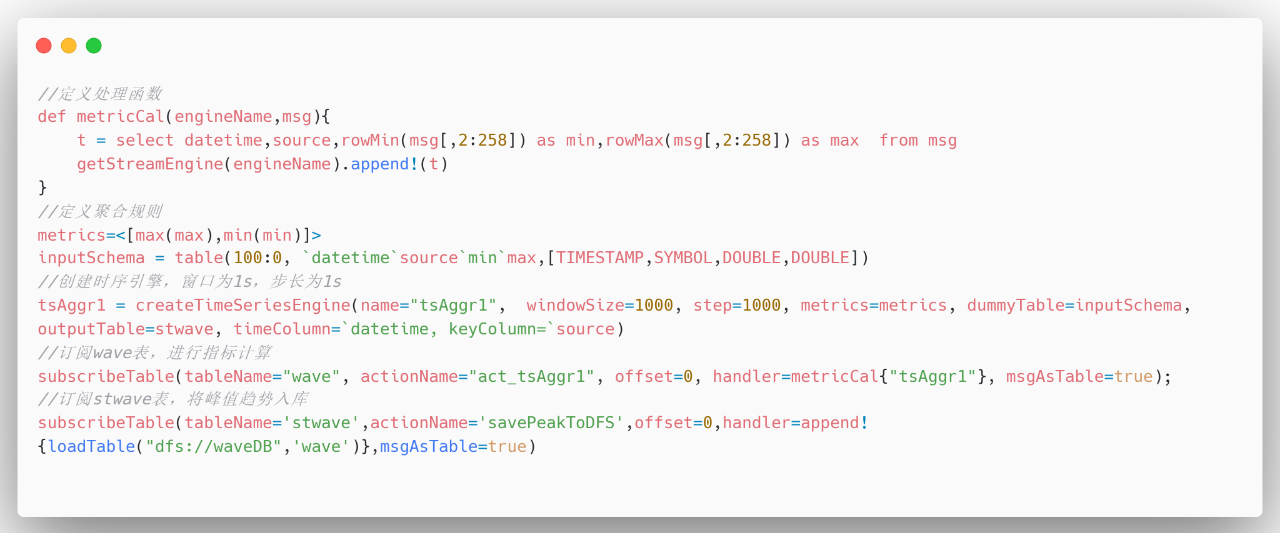Click the 'def' keyword

(52, 117)
